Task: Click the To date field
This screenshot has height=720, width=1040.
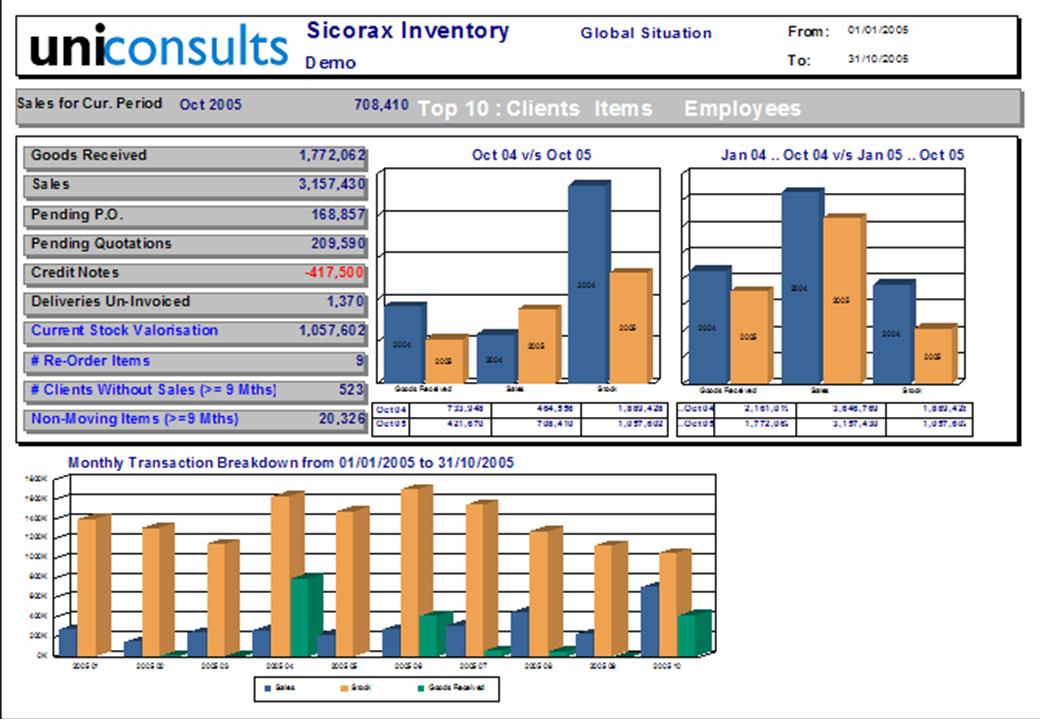Action: pos(877,59)
